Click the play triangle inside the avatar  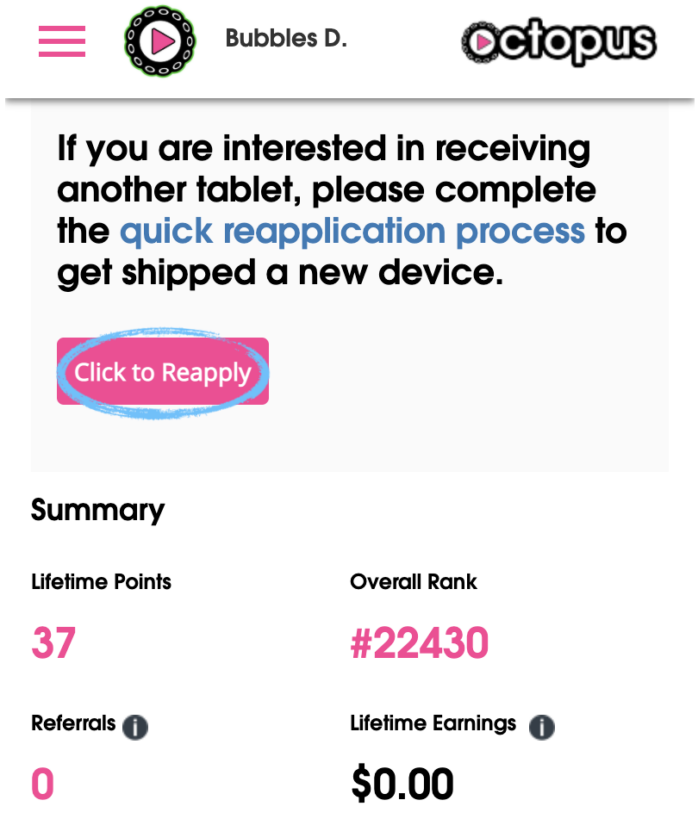click(162, 41)
